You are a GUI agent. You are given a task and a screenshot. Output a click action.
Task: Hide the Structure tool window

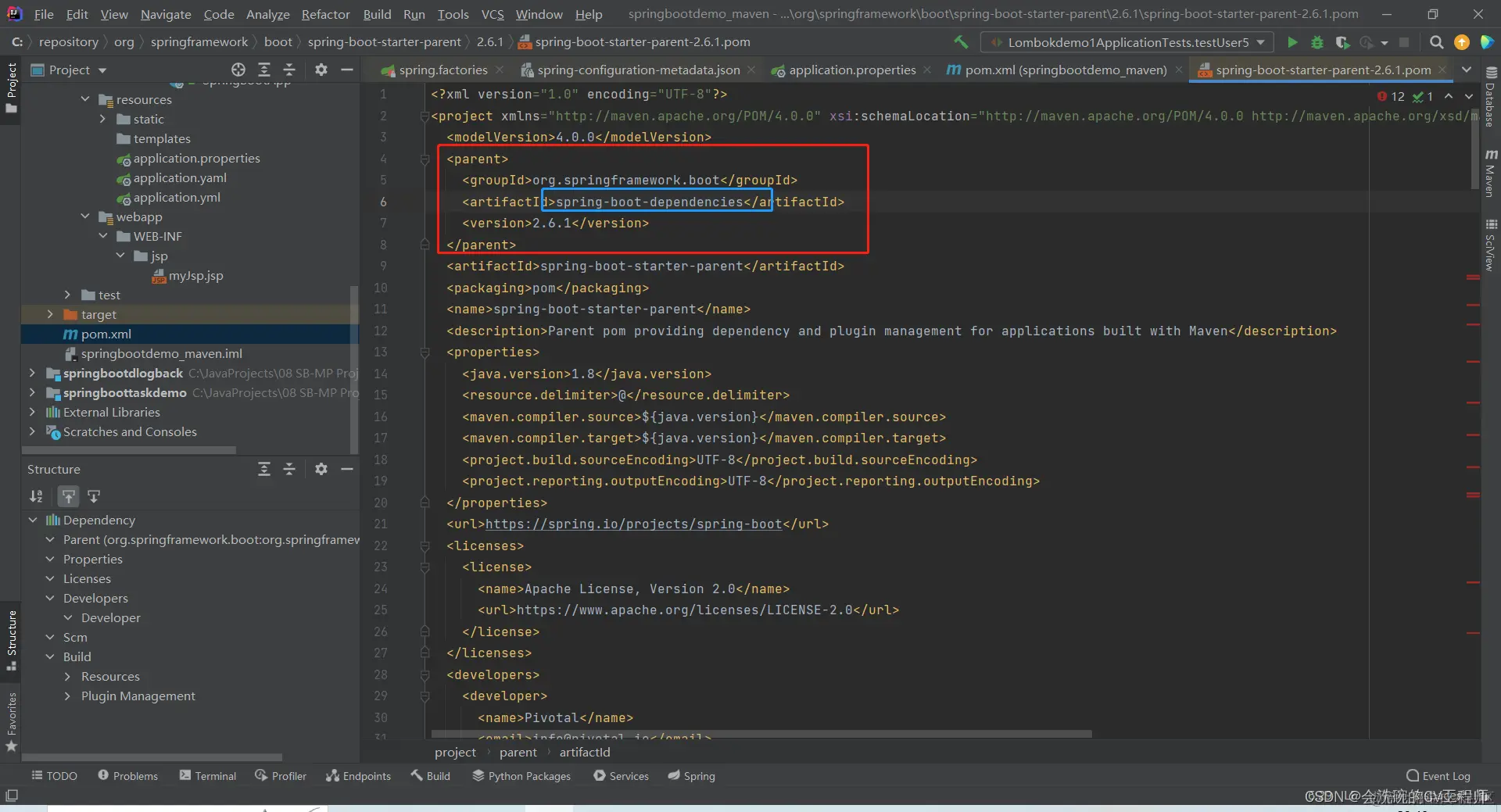point(347,469)
